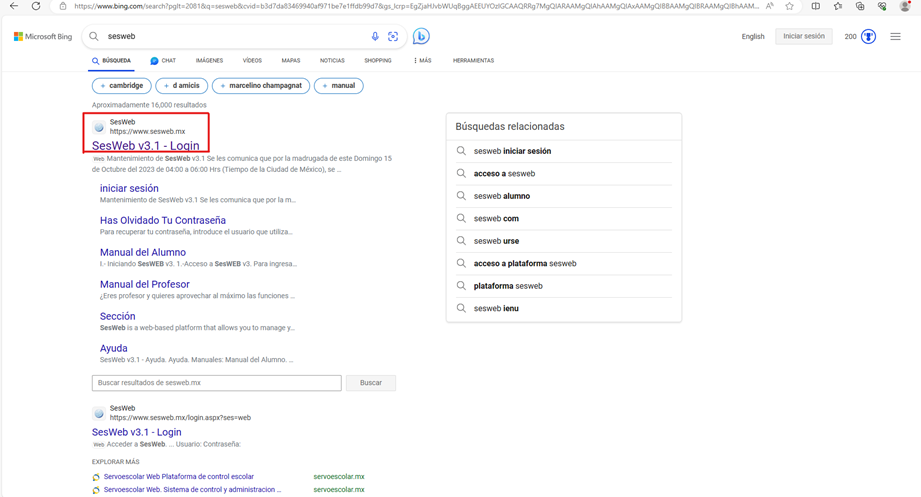Click the browser address bar URL
921x497 pixels.
416,6
